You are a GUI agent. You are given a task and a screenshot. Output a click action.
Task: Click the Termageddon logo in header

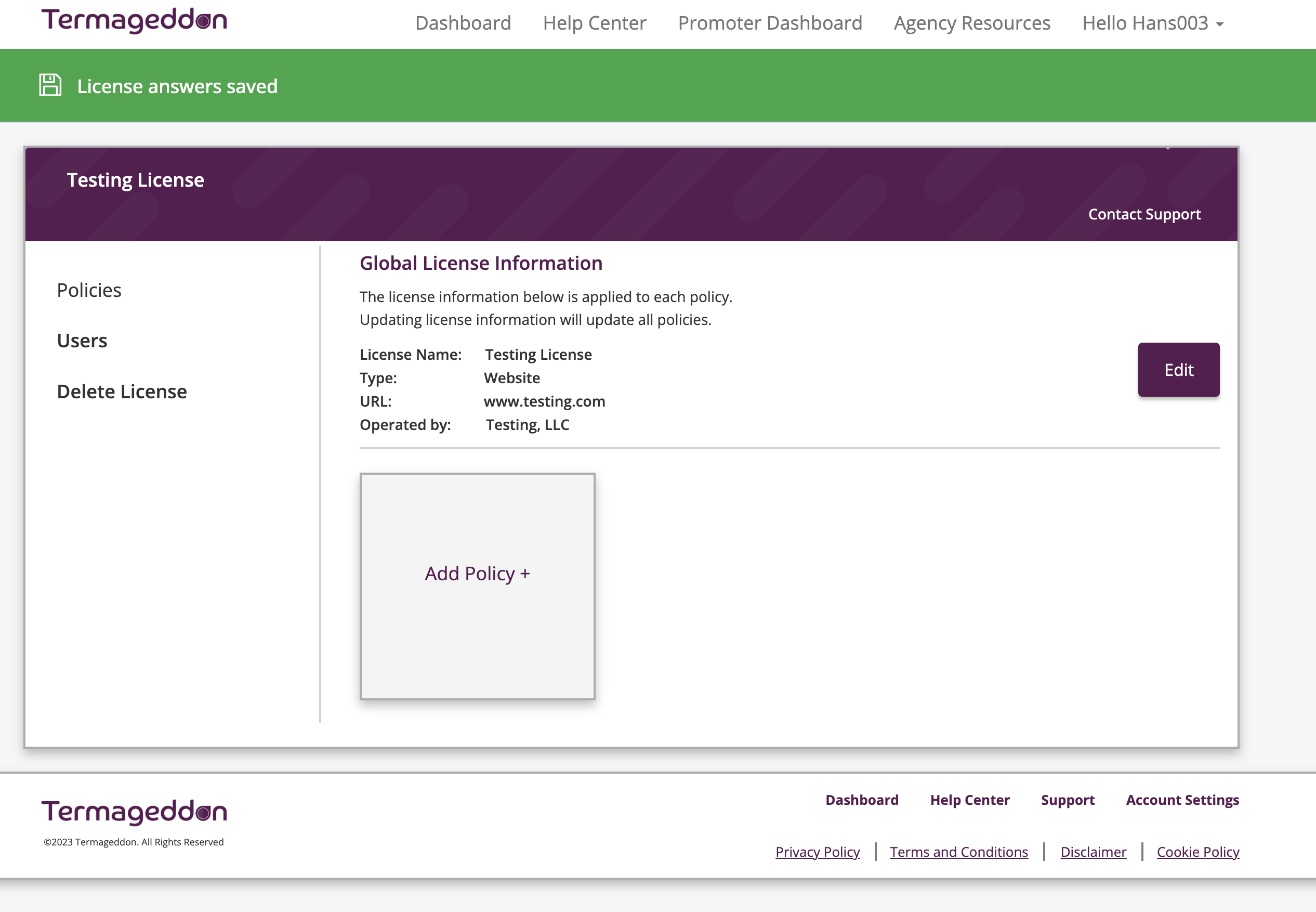coord(134,21)
